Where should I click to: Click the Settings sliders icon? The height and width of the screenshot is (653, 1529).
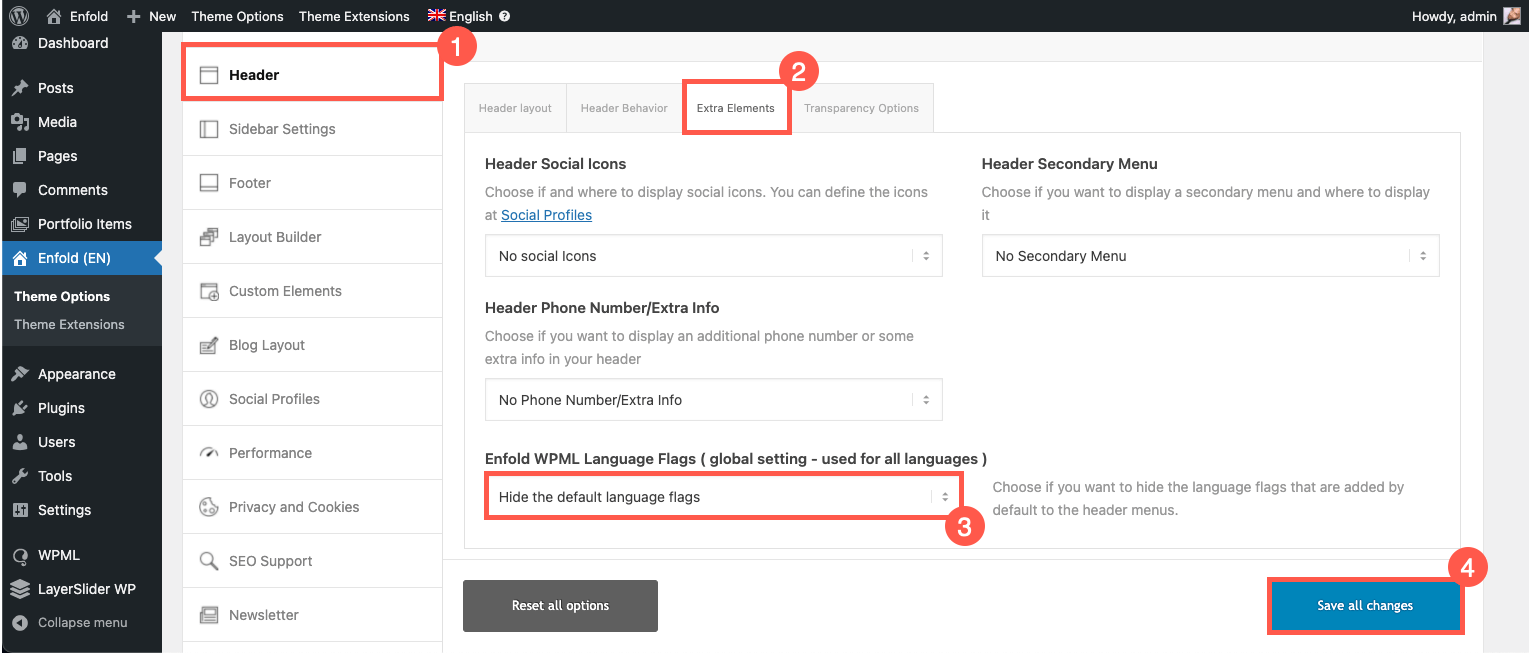pos(20,510)
